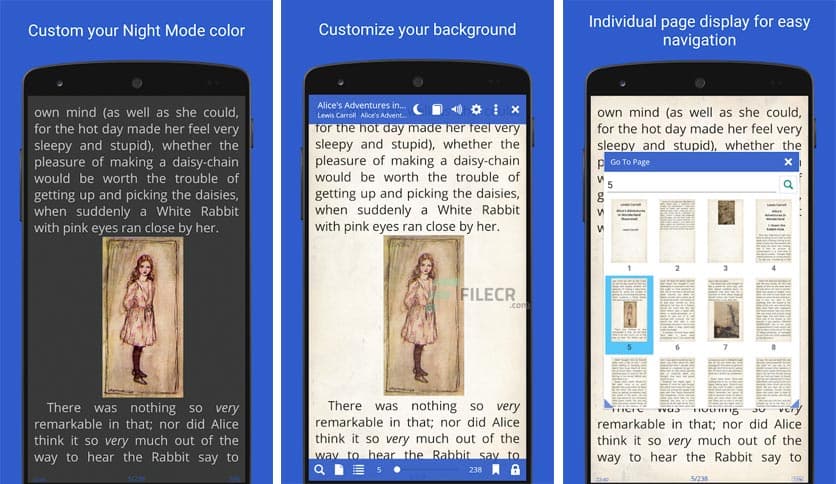Screen dimensions: 836x484
Task: Open the go-to-page document icon
Action: 339,469
